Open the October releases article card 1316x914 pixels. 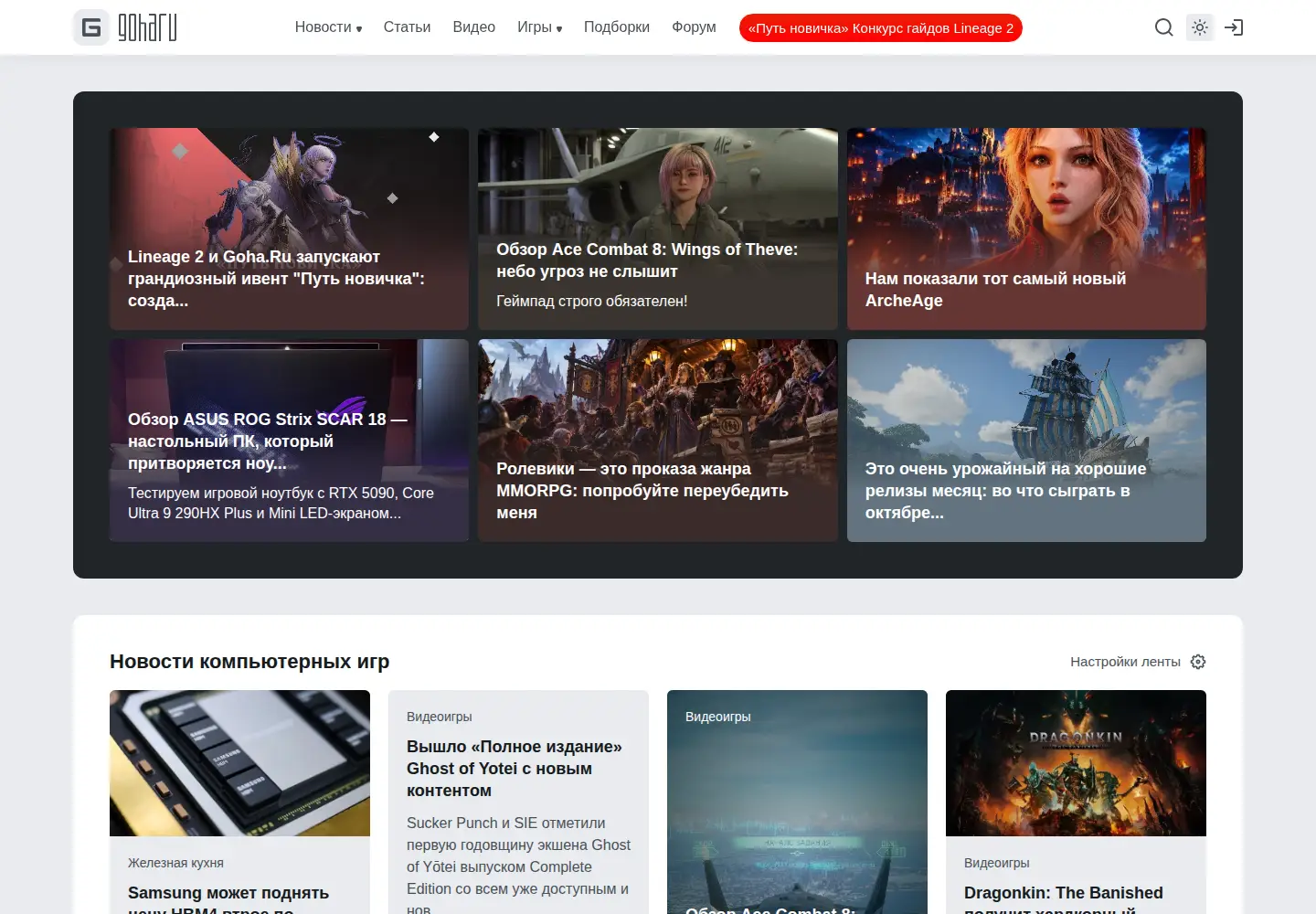pos(1026,441)
